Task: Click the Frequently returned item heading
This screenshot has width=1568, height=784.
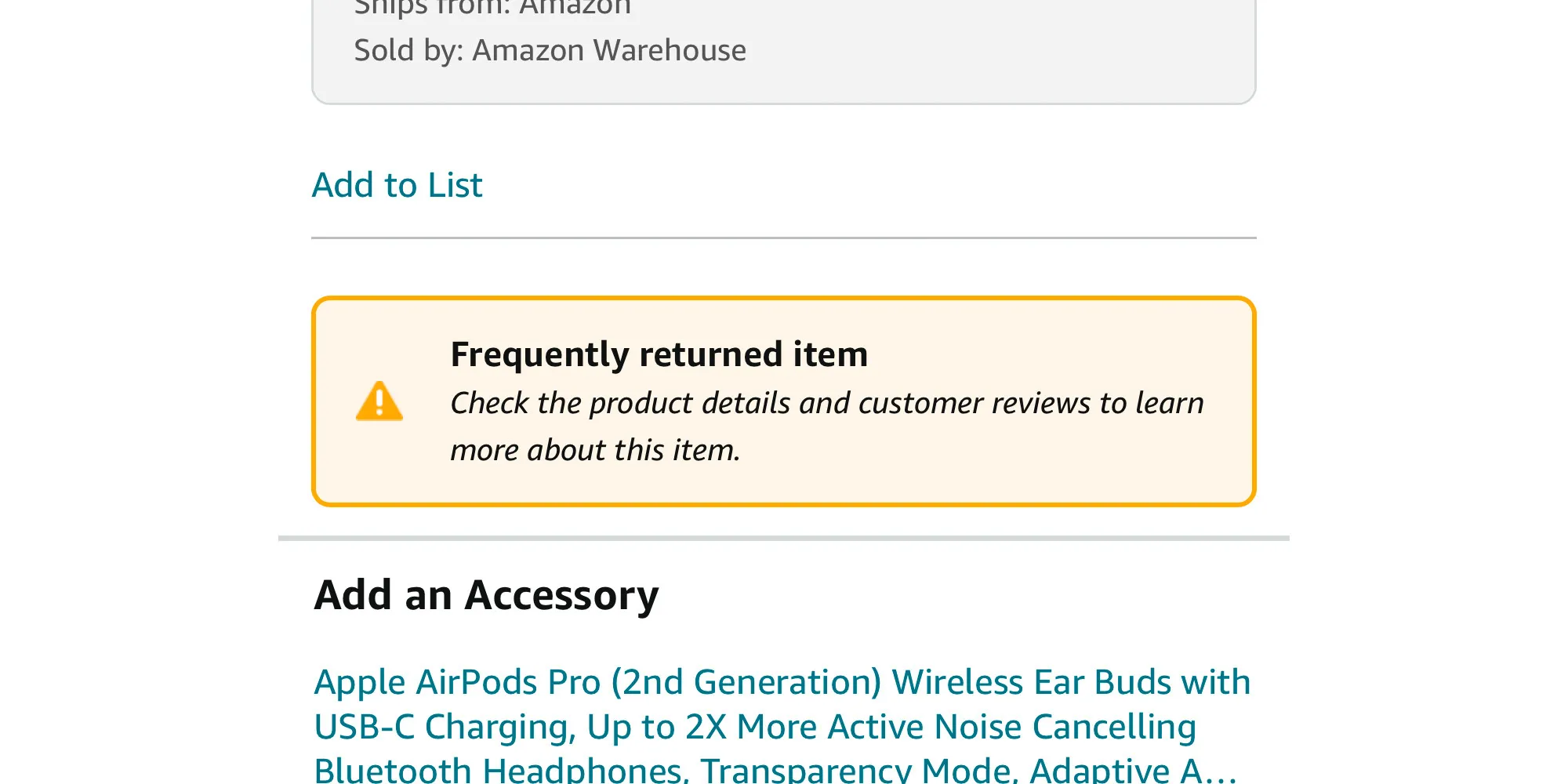Action: [x=659, y=354]
